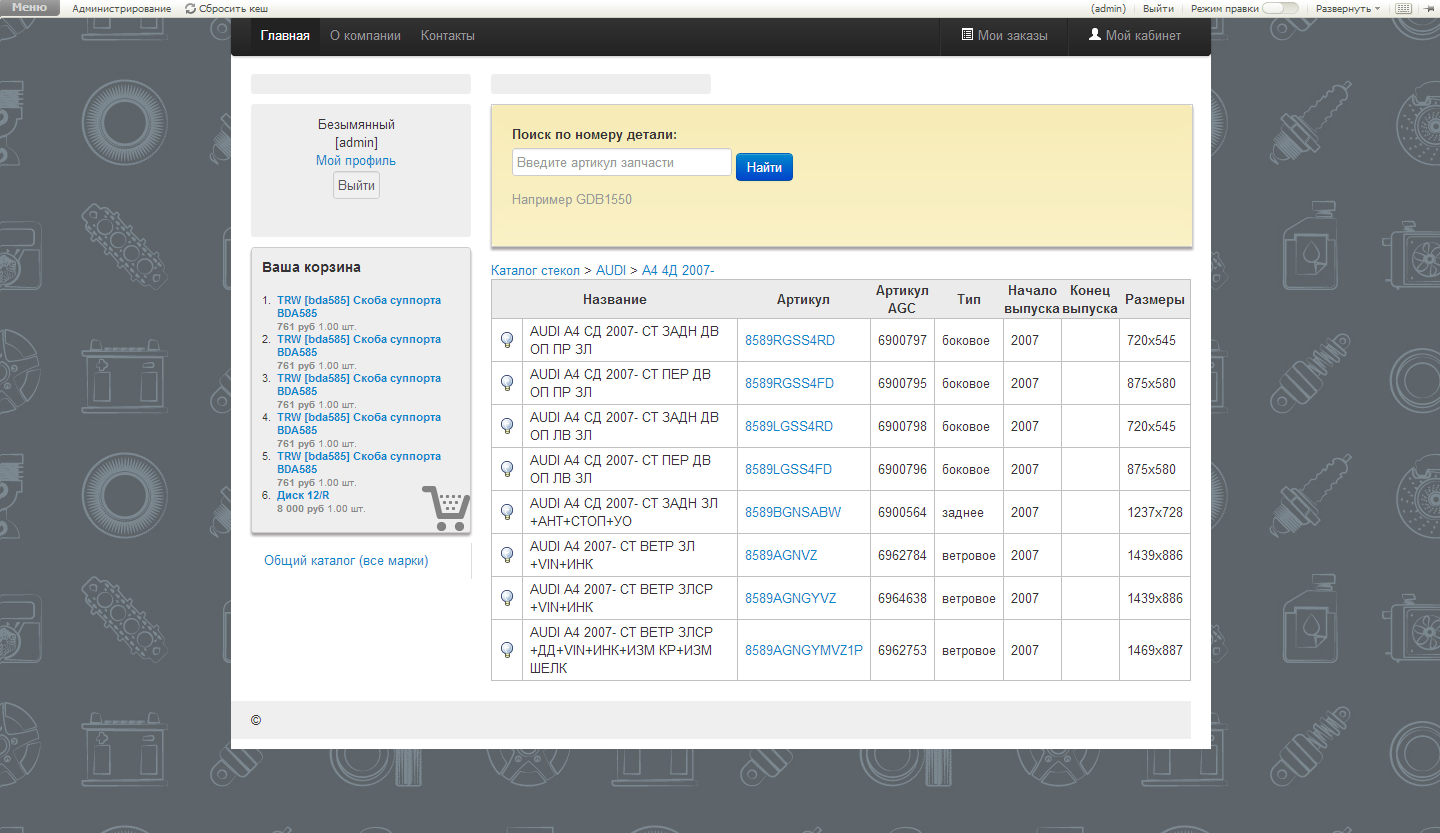Click the shopping cart icon in basket panel

445,508
